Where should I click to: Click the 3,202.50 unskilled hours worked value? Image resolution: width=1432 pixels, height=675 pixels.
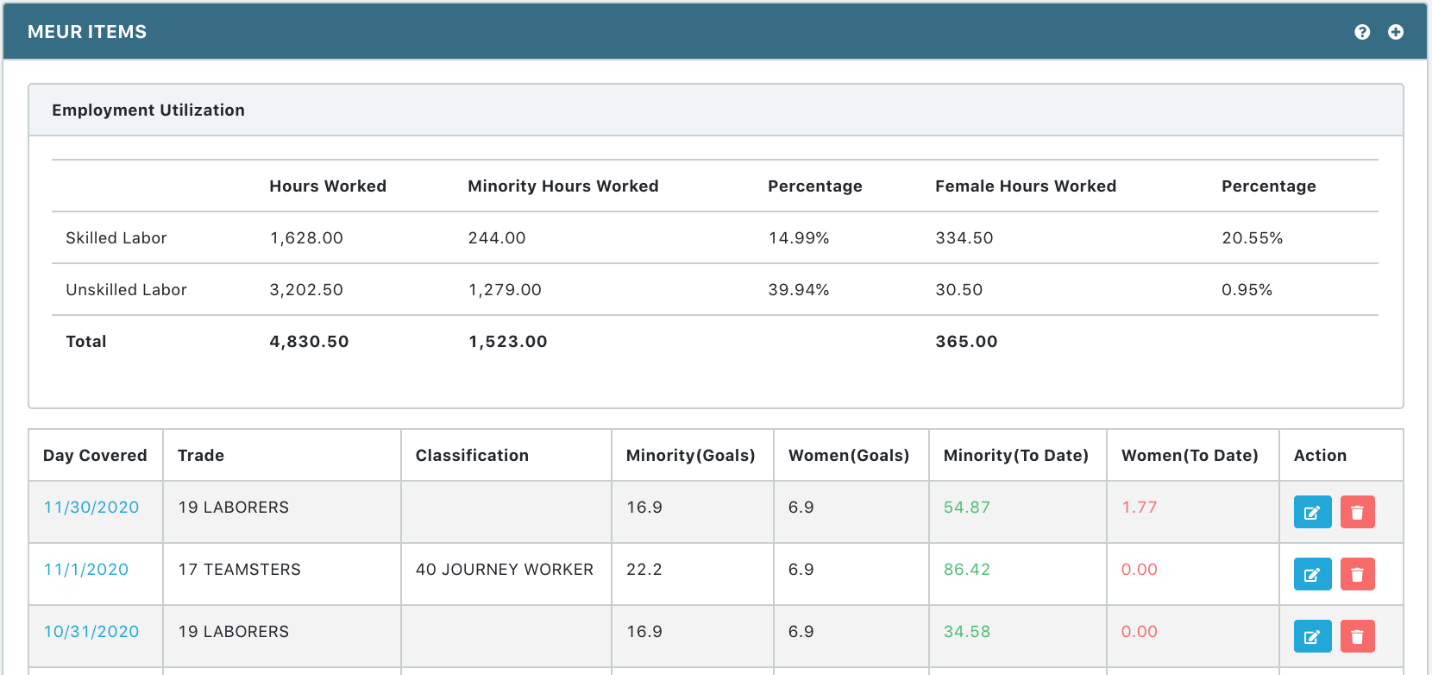coord(307,290)
